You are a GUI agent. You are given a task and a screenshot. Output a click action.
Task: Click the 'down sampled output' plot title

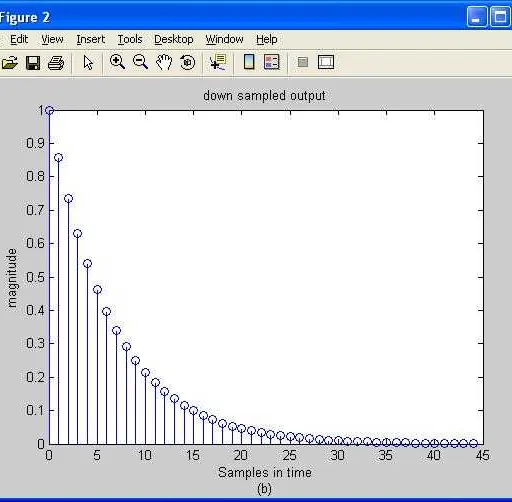[x=264, y=96]
